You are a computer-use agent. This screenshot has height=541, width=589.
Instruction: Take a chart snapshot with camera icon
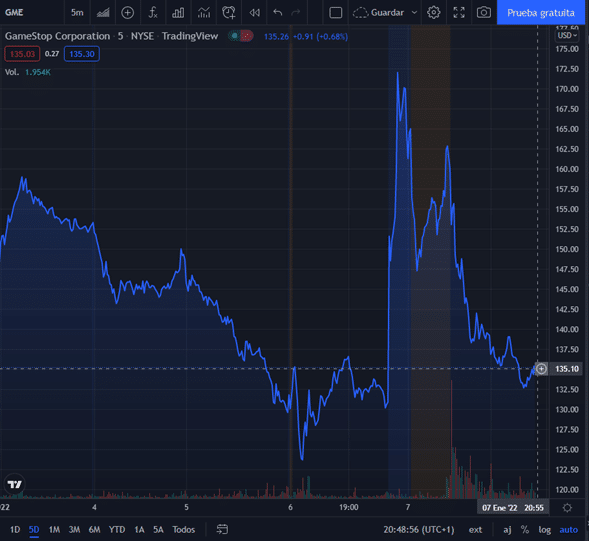483,12
